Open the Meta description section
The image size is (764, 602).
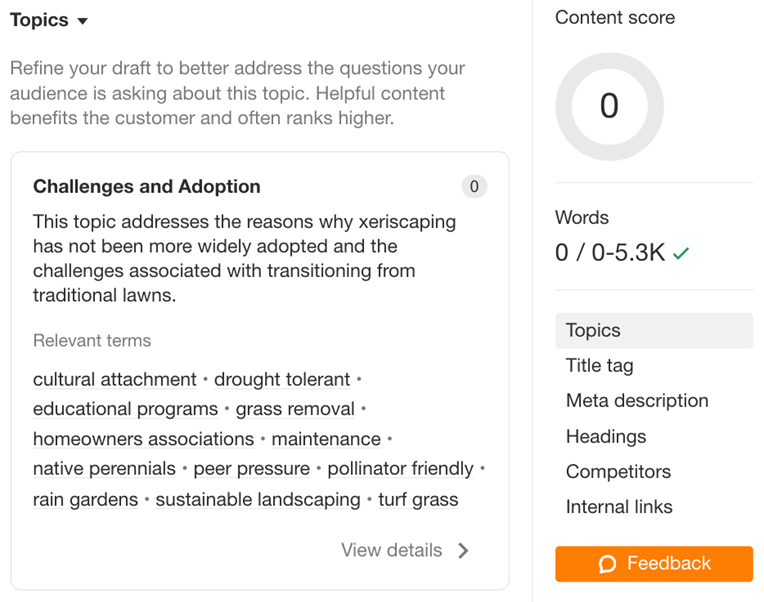click(x=637, y=400)
